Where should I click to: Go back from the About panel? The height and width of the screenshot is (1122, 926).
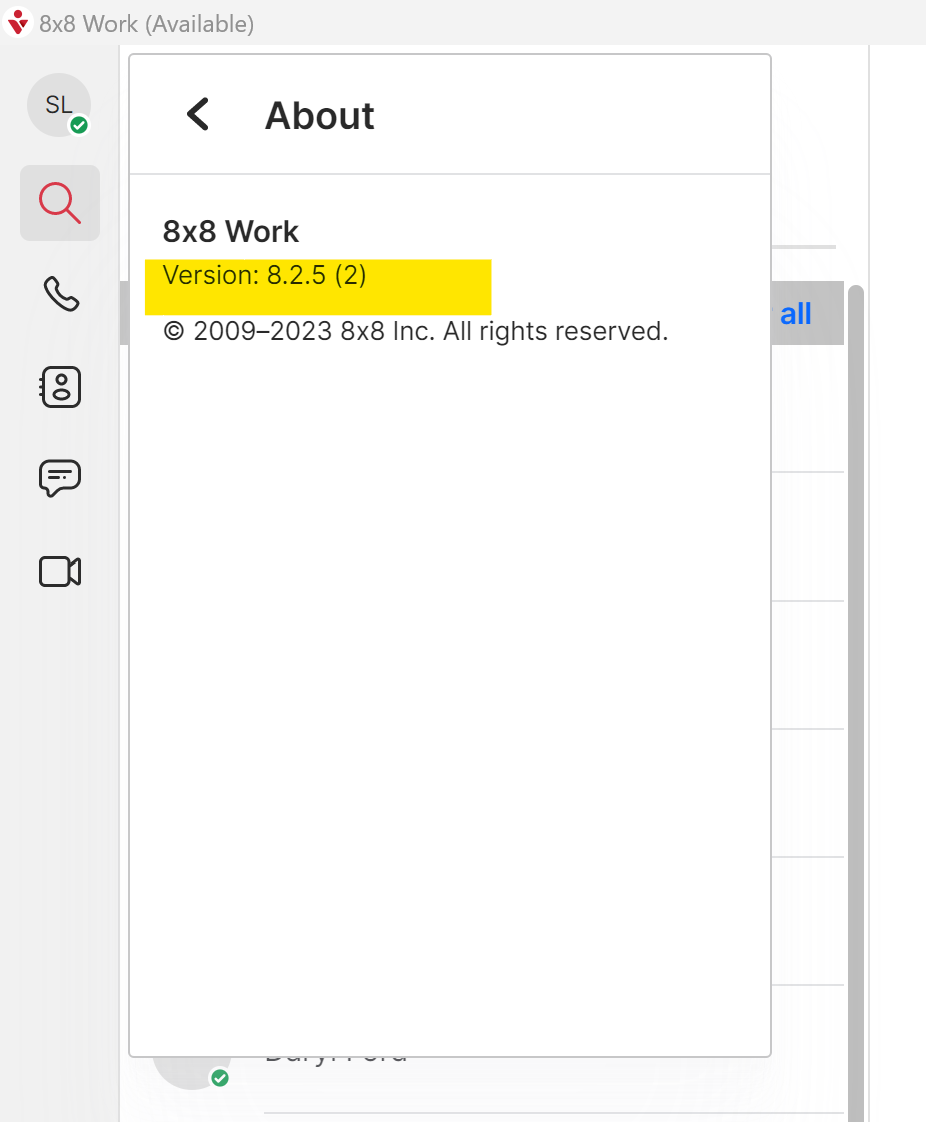click(198, 114)
